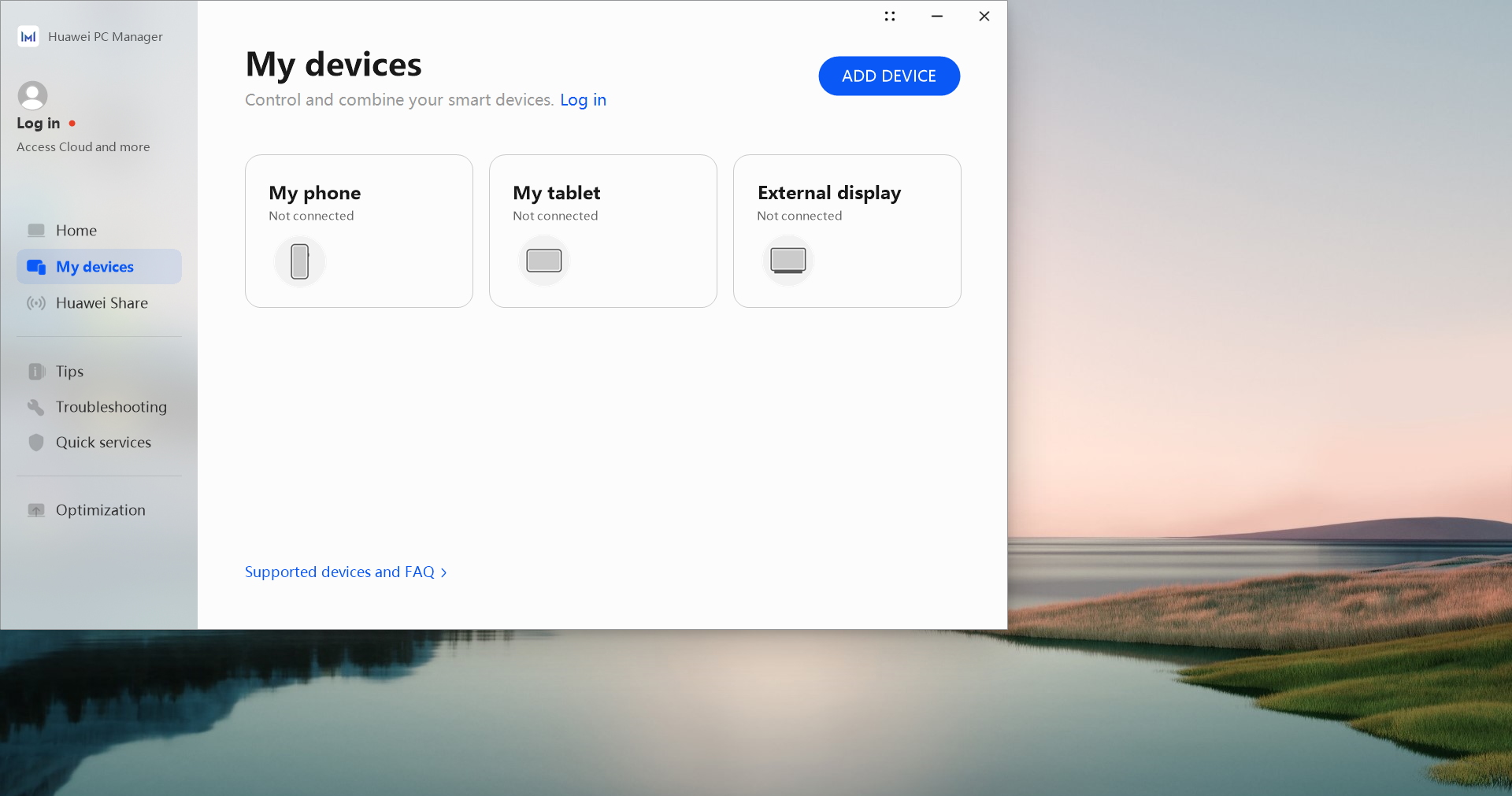Click the phone icon in My phone card
This screenshot has width=1512, height=796.
tap(300, 261)
